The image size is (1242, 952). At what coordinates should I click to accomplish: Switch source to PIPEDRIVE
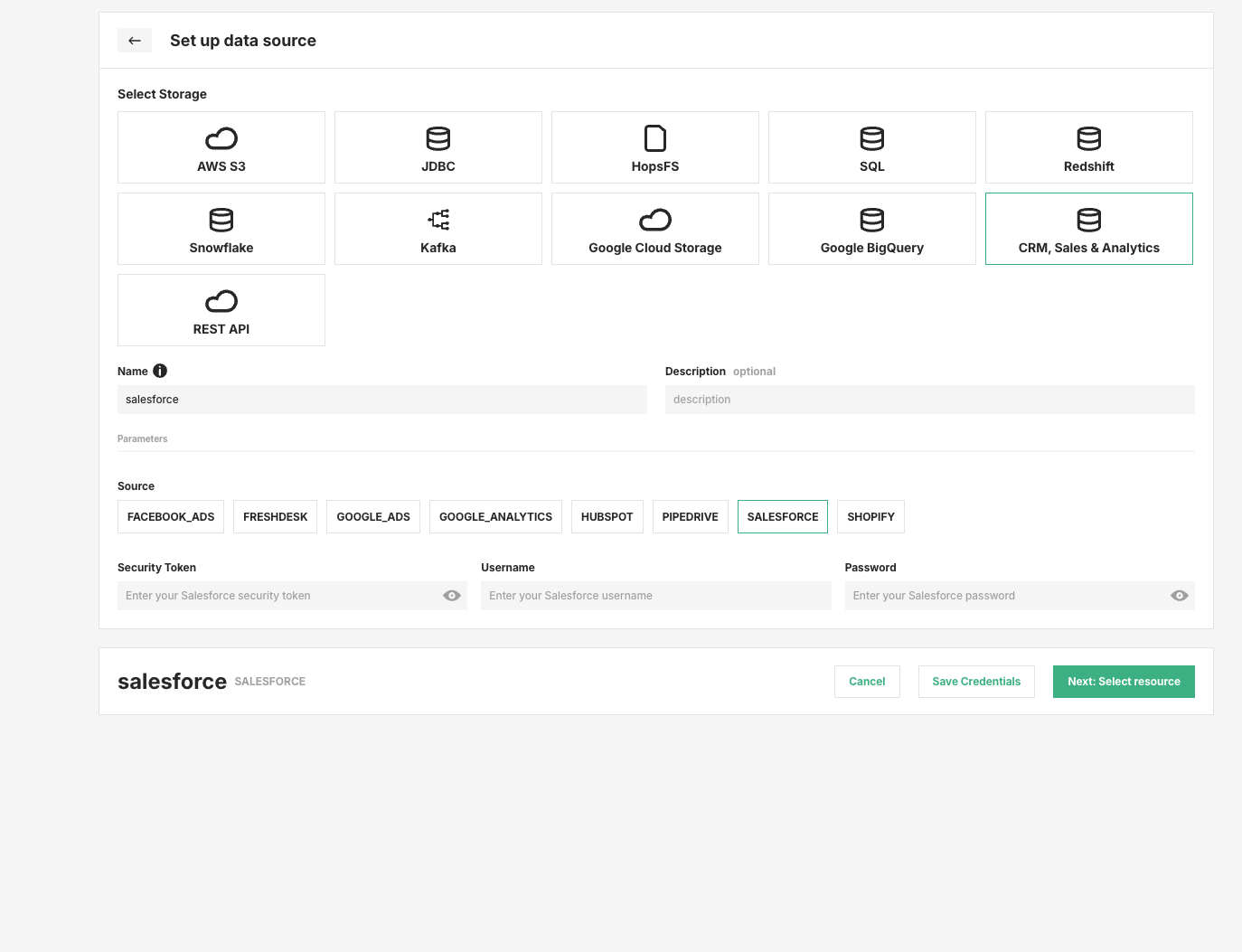pos(690,516)
